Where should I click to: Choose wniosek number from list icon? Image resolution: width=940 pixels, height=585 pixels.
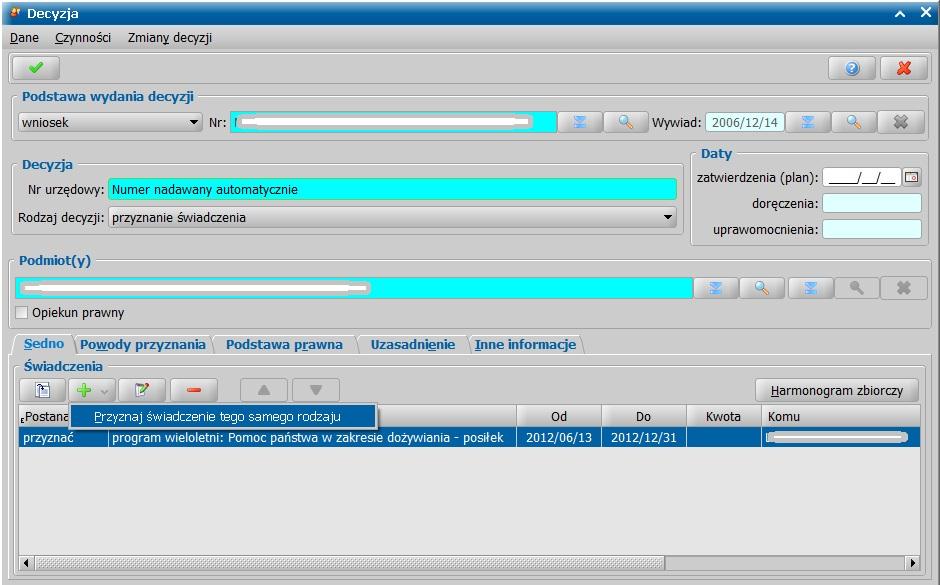pyautogui.click(x=580, y=122)
